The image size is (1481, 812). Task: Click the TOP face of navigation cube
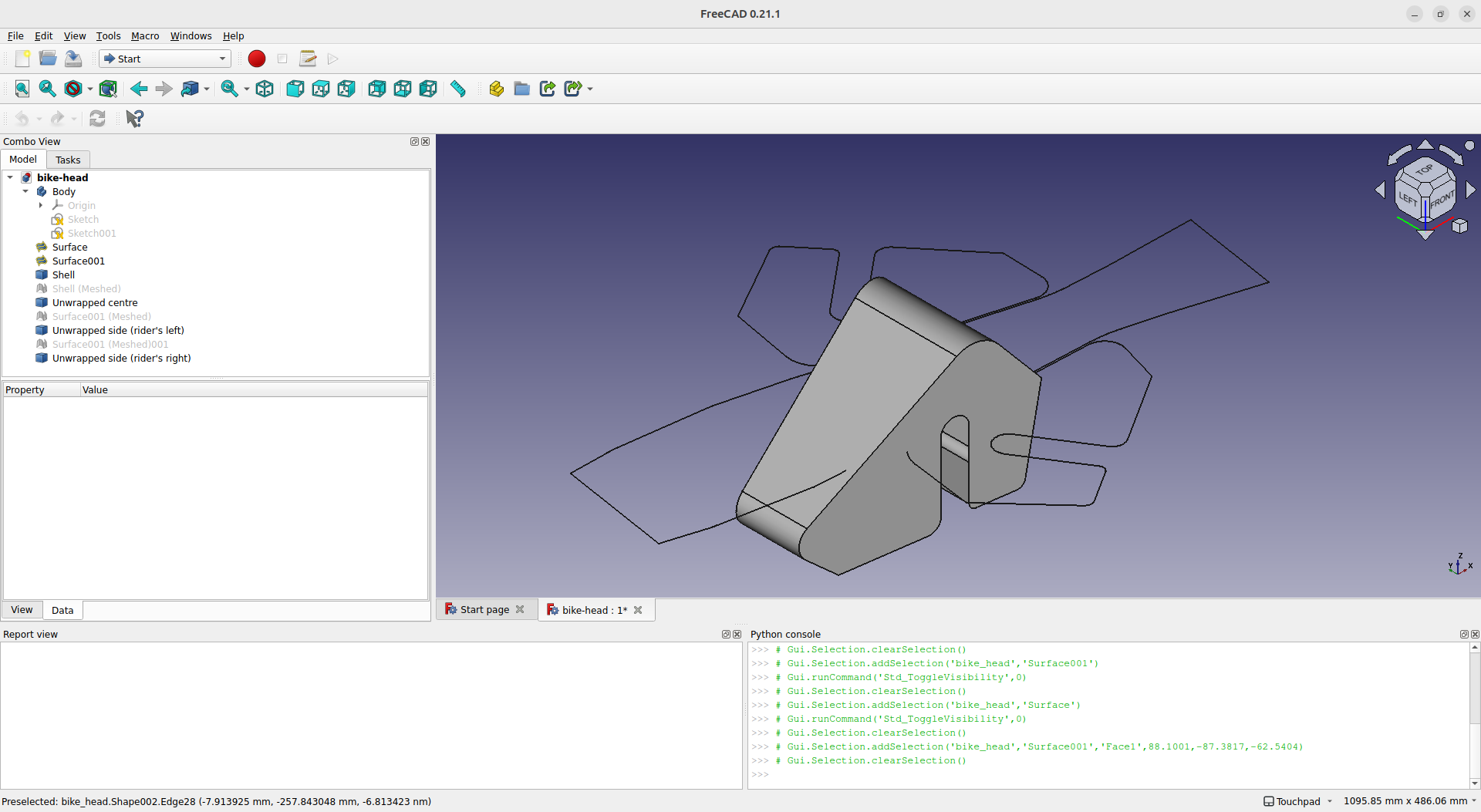1425,170
